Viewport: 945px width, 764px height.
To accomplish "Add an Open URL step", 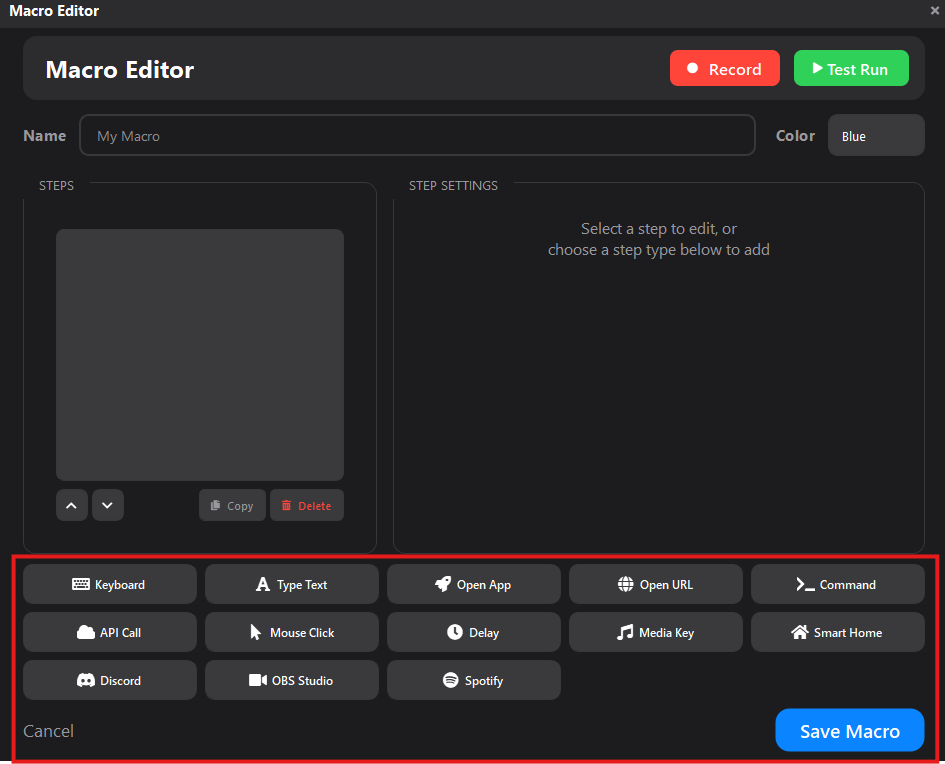I will point(655,584).
